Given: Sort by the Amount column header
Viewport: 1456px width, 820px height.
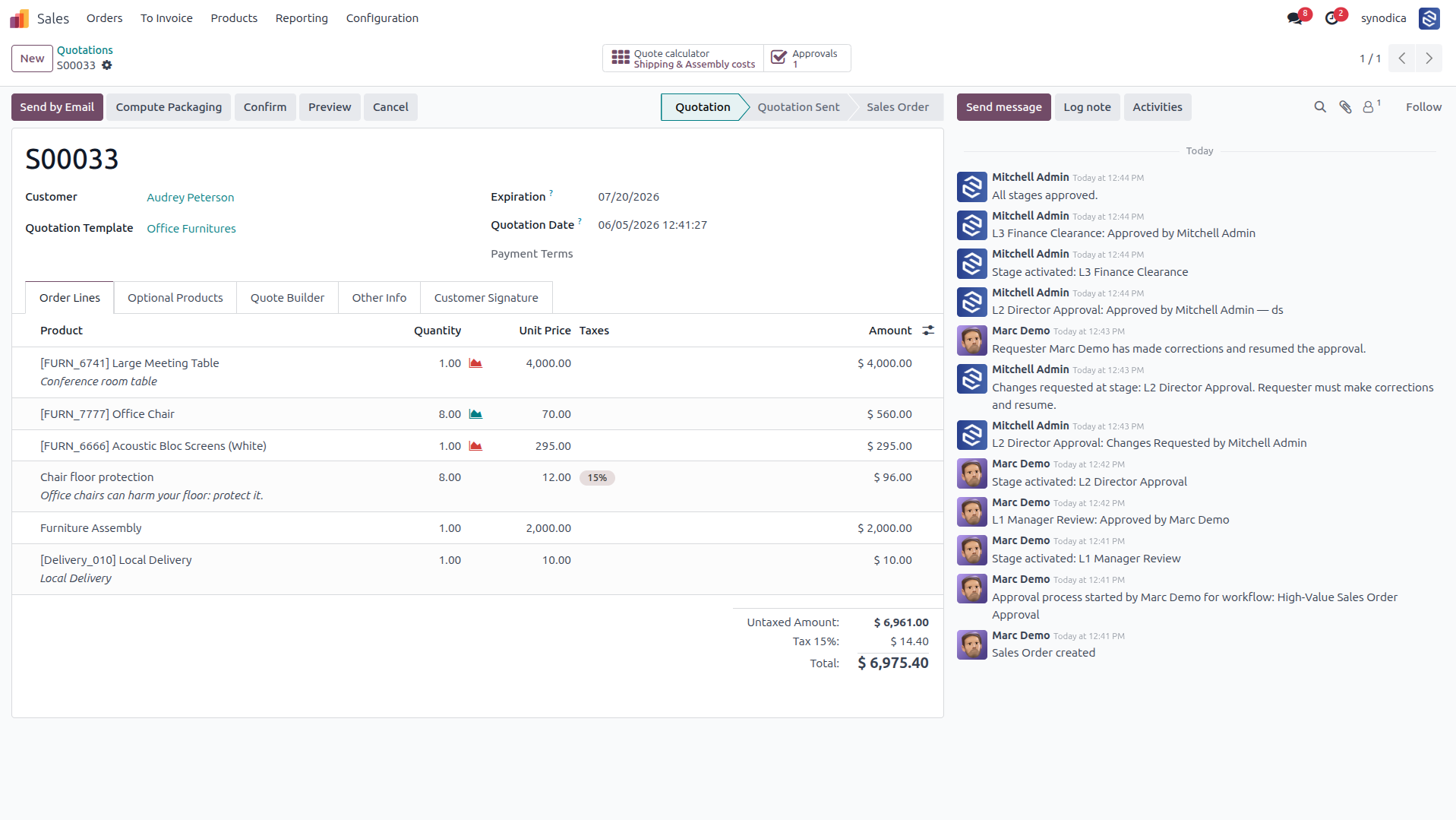Looking at the screenshot, I should point(890,331).
